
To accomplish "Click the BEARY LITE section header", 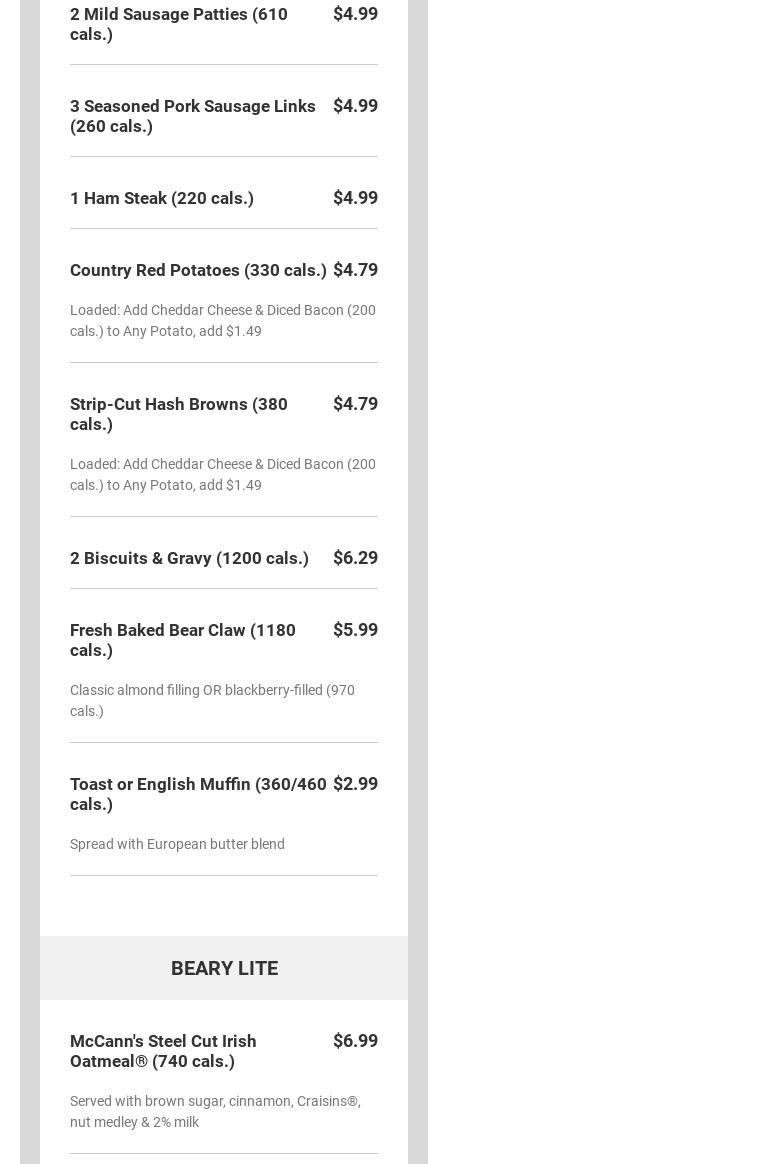I will [224, 968].
